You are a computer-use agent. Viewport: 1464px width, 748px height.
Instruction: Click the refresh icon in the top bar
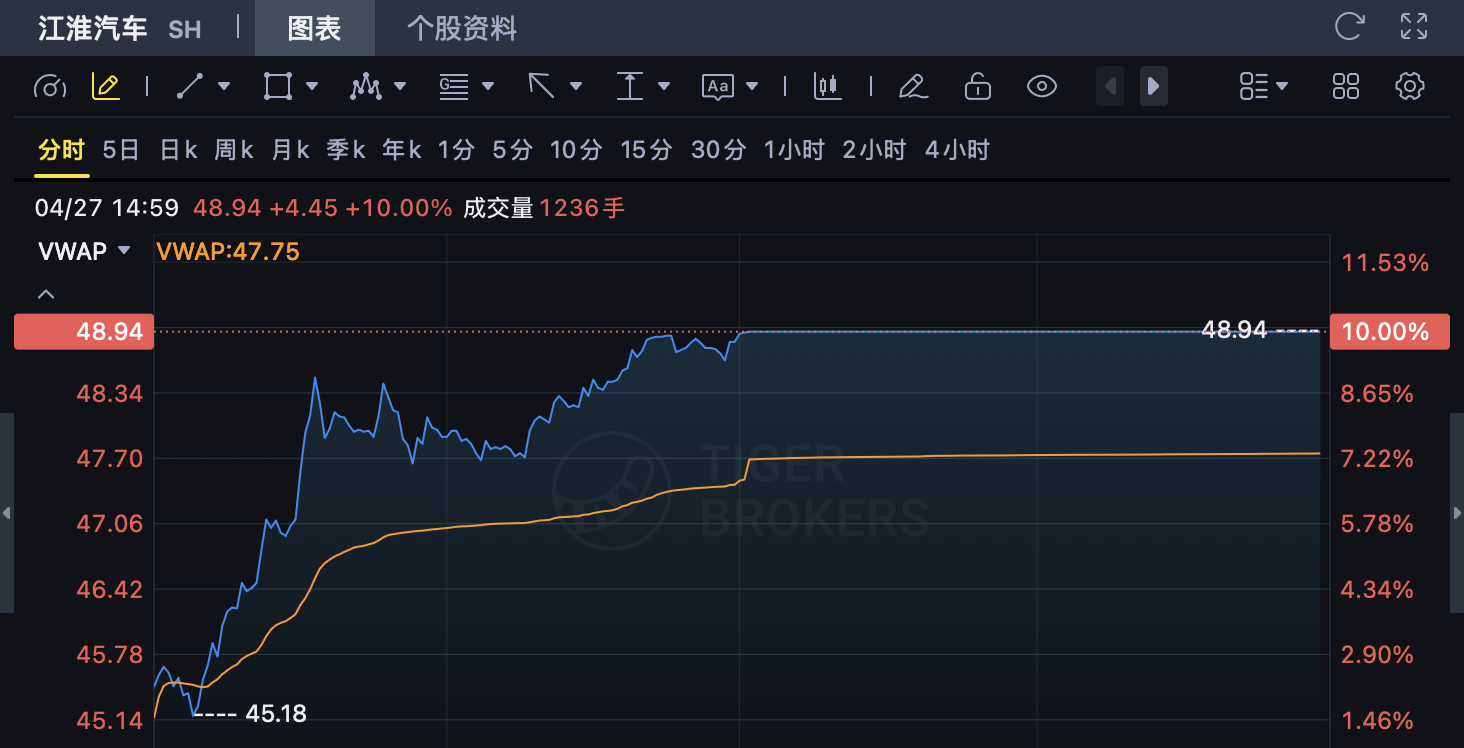pos(1349,27)
